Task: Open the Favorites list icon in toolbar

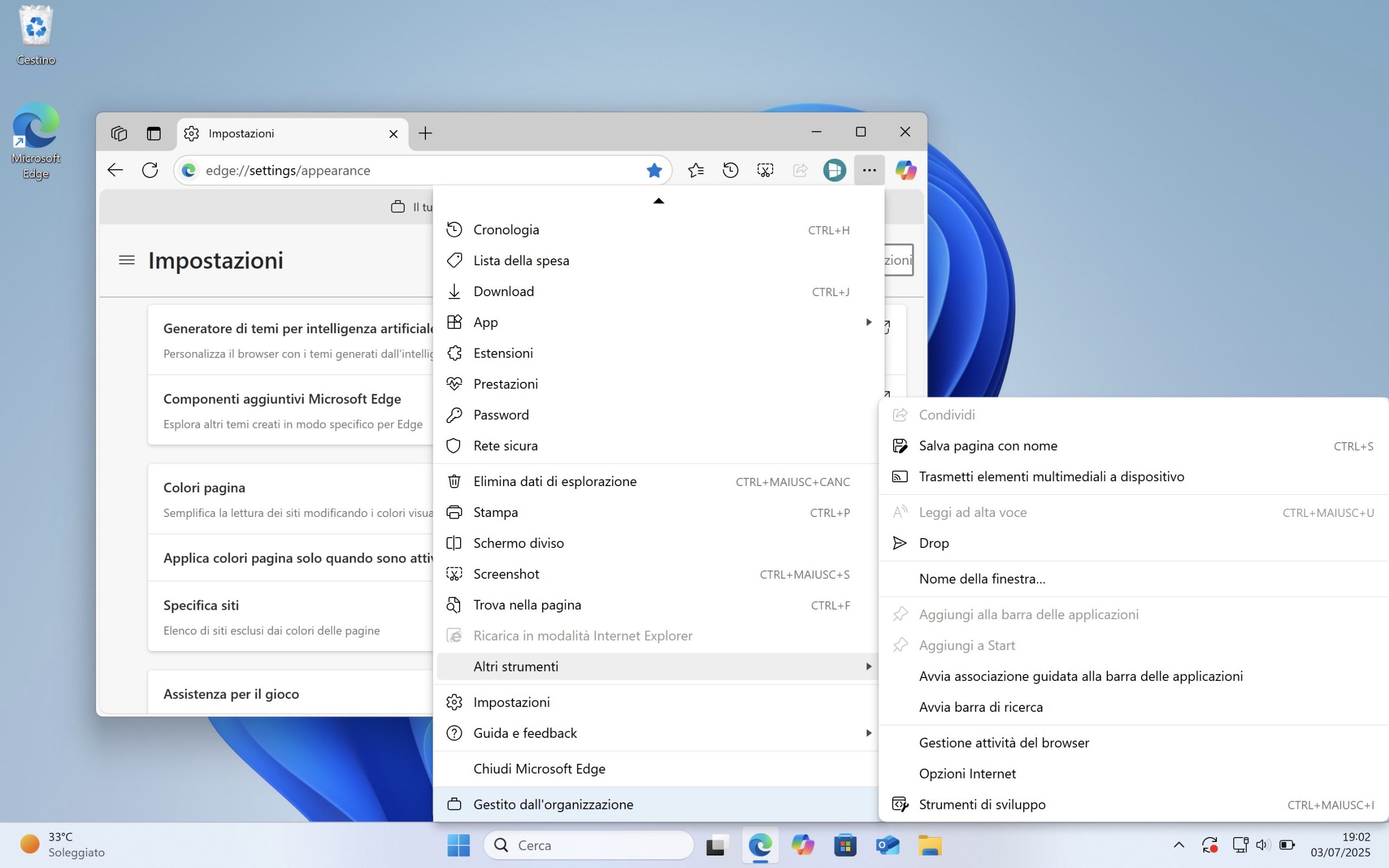Action: (x=696, y=170)
